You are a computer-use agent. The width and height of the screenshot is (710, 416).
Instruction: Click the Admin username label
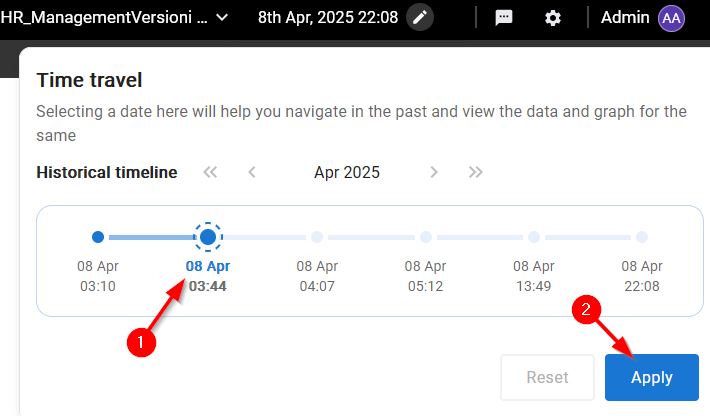[x=625, y=17]
